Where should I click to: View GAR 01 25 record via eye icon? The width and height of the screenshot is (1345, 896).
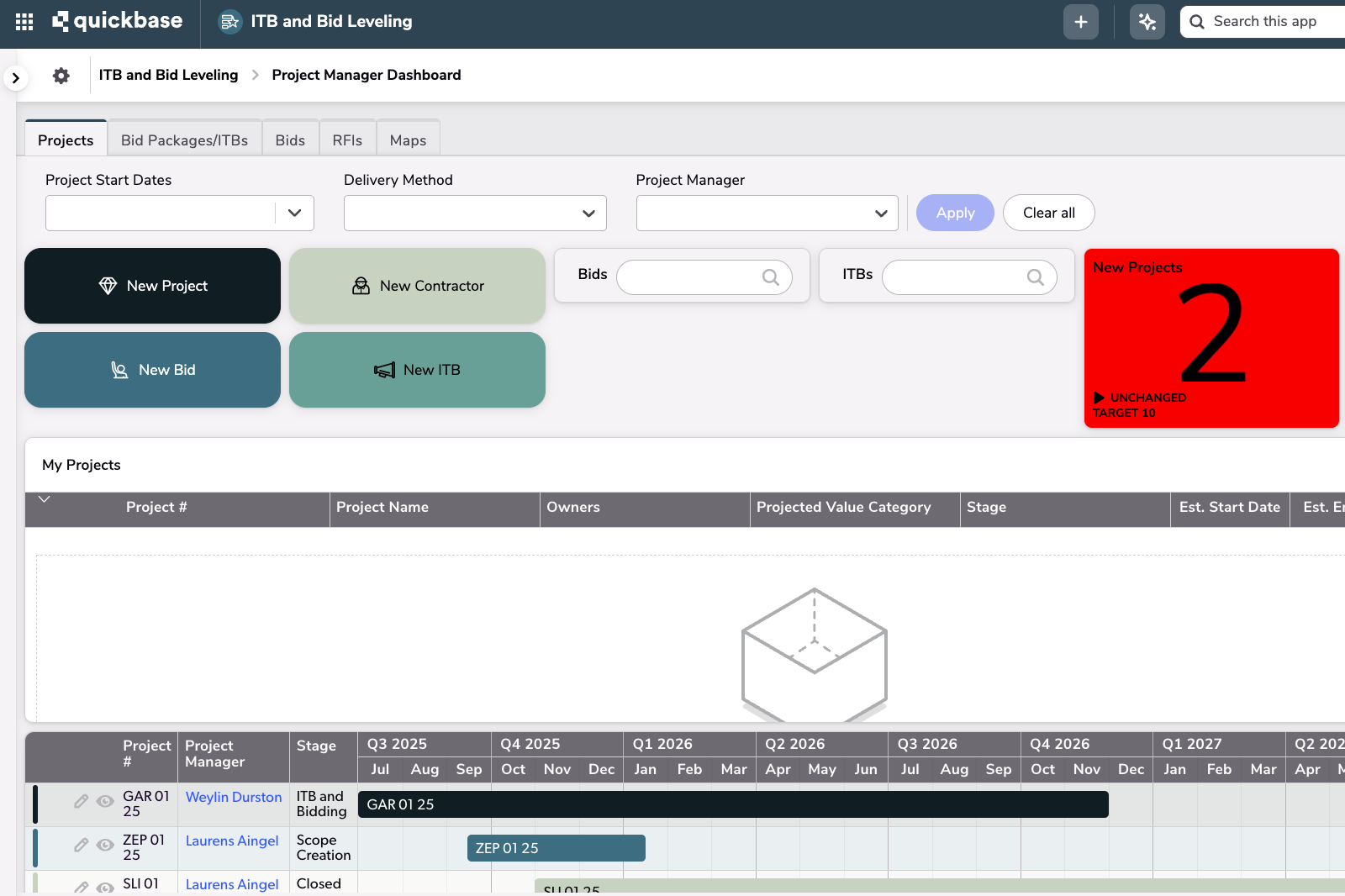[x=105, y=801]
